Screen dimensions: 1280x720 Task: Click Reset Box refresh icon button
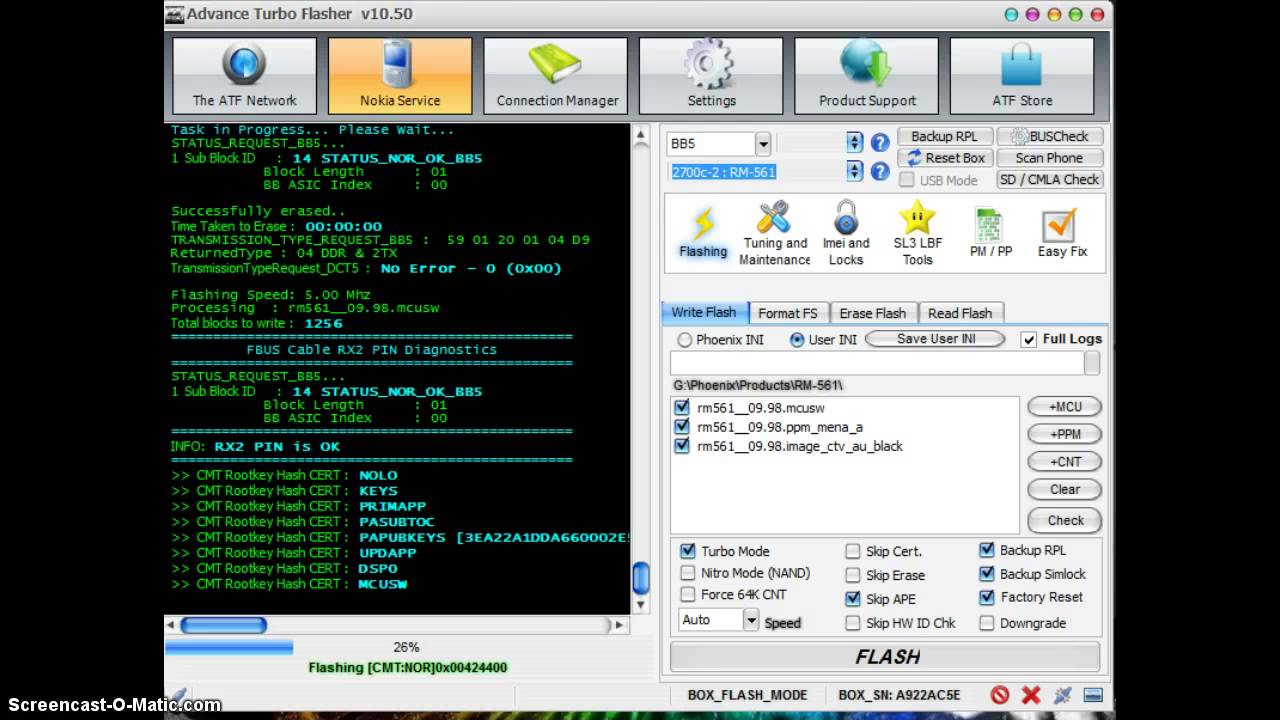click(x=945, y=158)
